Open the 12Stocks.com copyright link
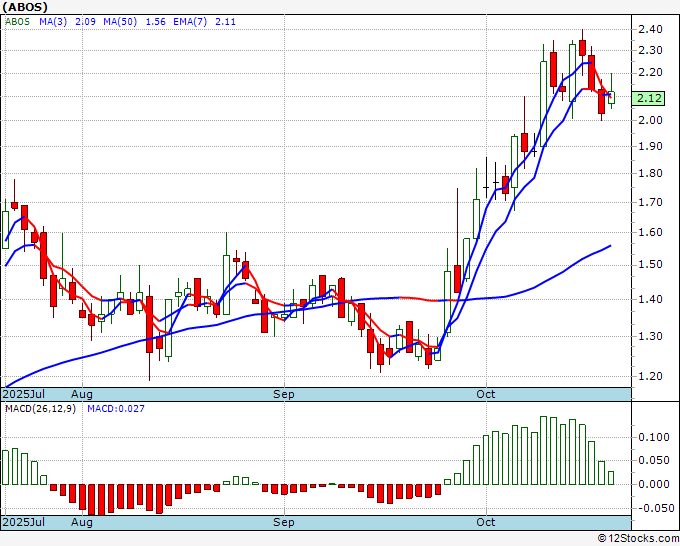Viewport: 680px width, 546px height. 638,539
